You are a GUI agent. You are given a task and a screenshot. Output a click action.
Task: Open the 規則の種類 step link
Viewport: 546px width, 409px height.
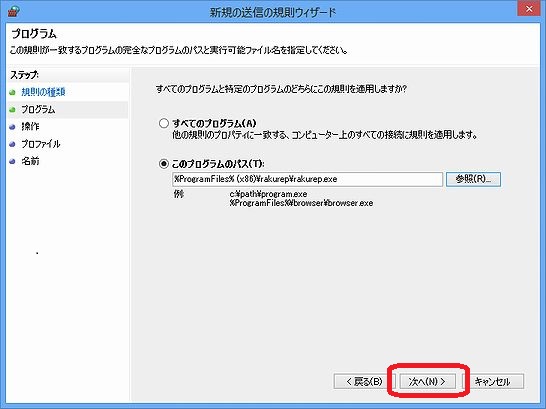pyautogui.click(x=43, y=92)
